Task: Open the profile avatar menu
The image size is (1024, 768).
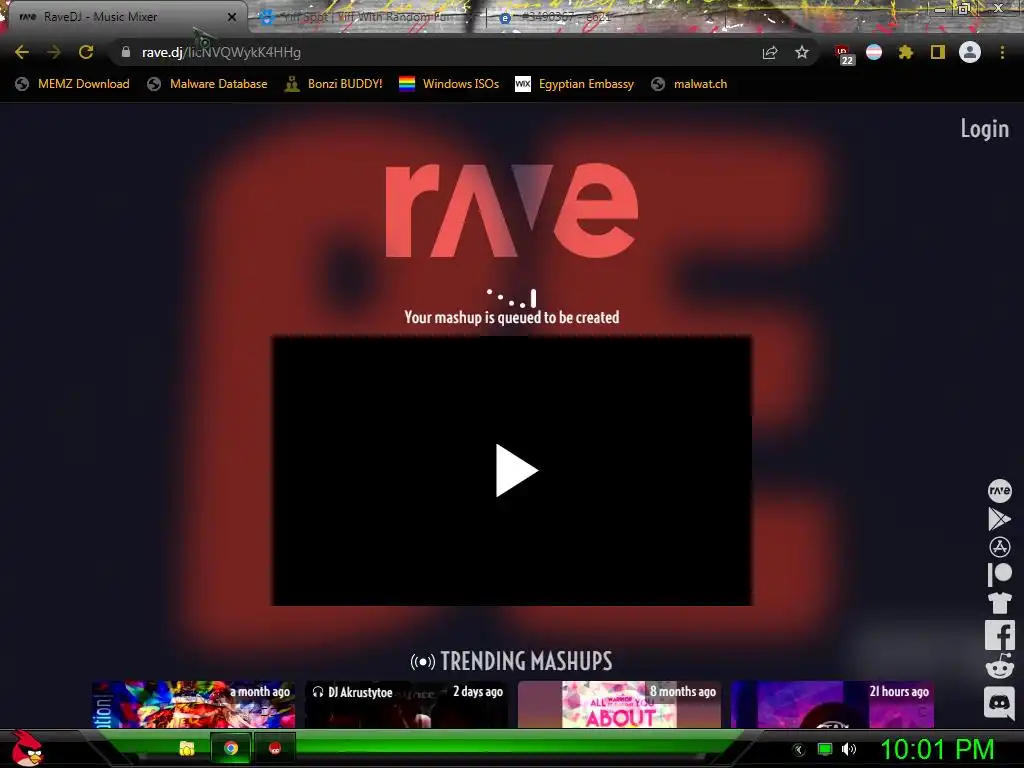Action: pyautogui.click(x=970, y=52)
